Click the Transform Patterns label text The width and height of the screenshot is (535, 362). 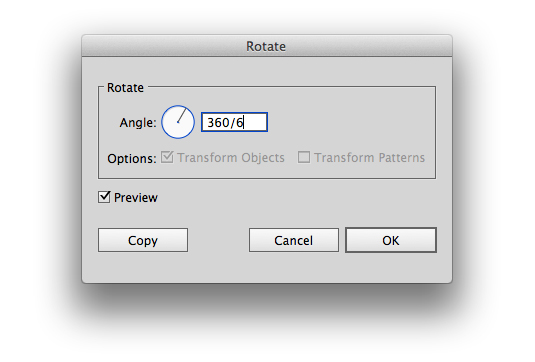coord(370,158)
